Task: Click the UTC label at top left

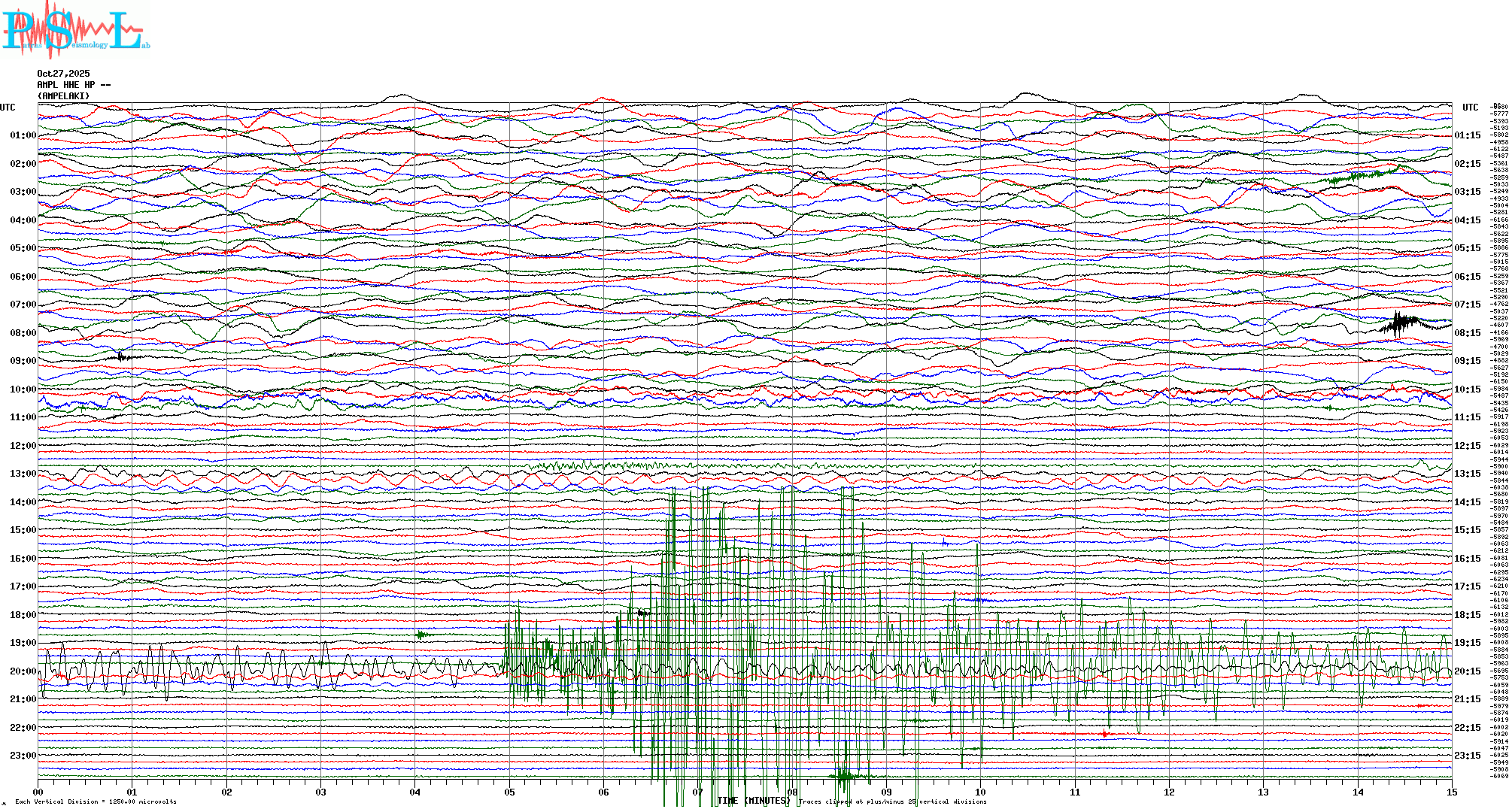Action: point(8,108)
